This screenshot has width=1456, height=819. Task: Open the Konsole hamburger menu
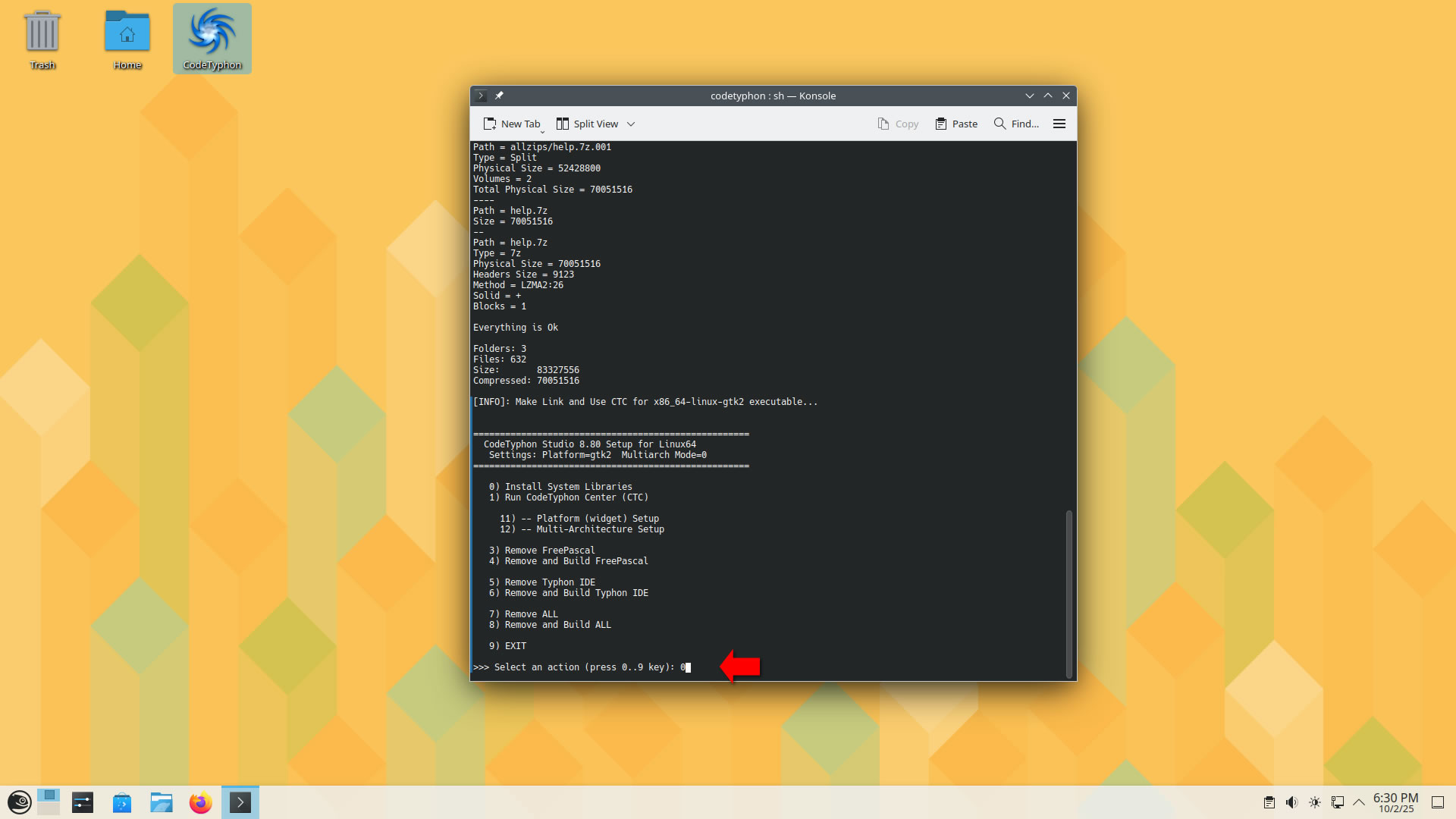(1059, 124)
